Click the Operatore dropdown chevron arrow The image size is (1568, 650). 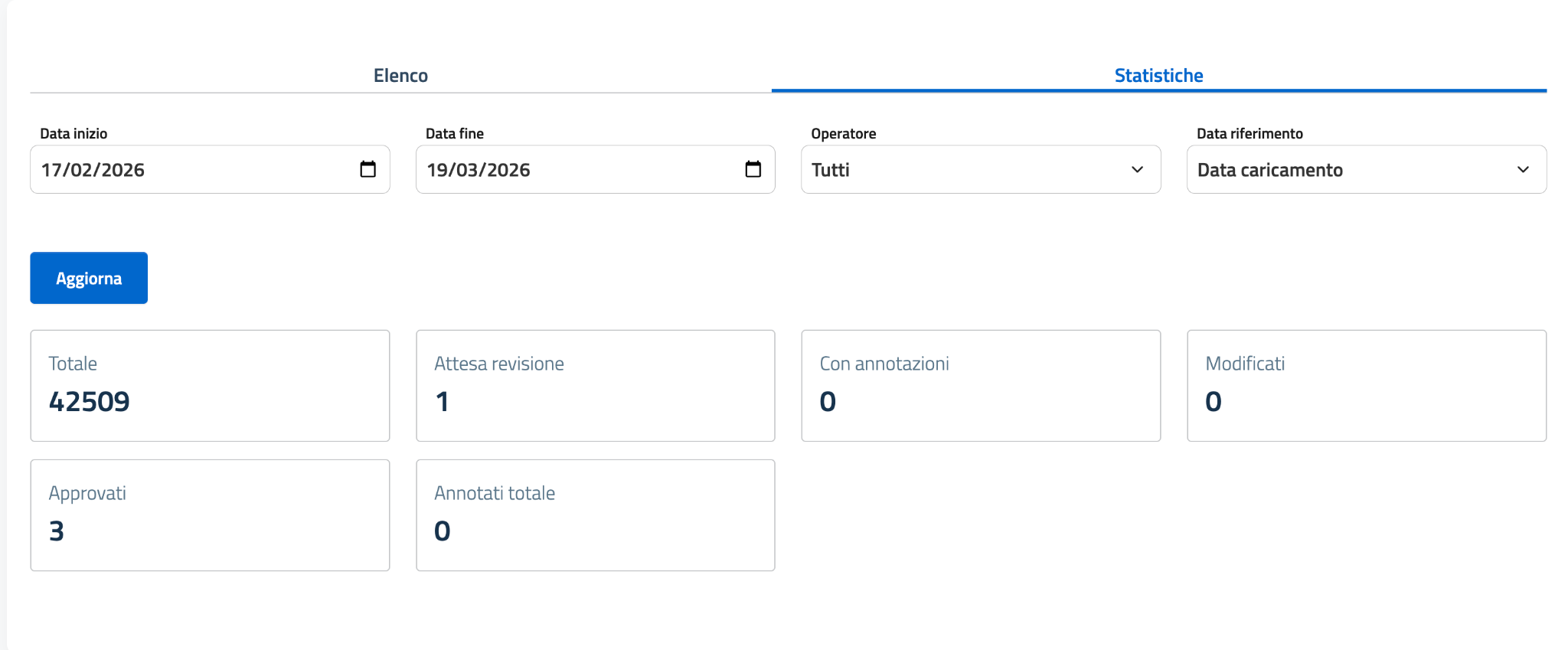[1137, 169]
